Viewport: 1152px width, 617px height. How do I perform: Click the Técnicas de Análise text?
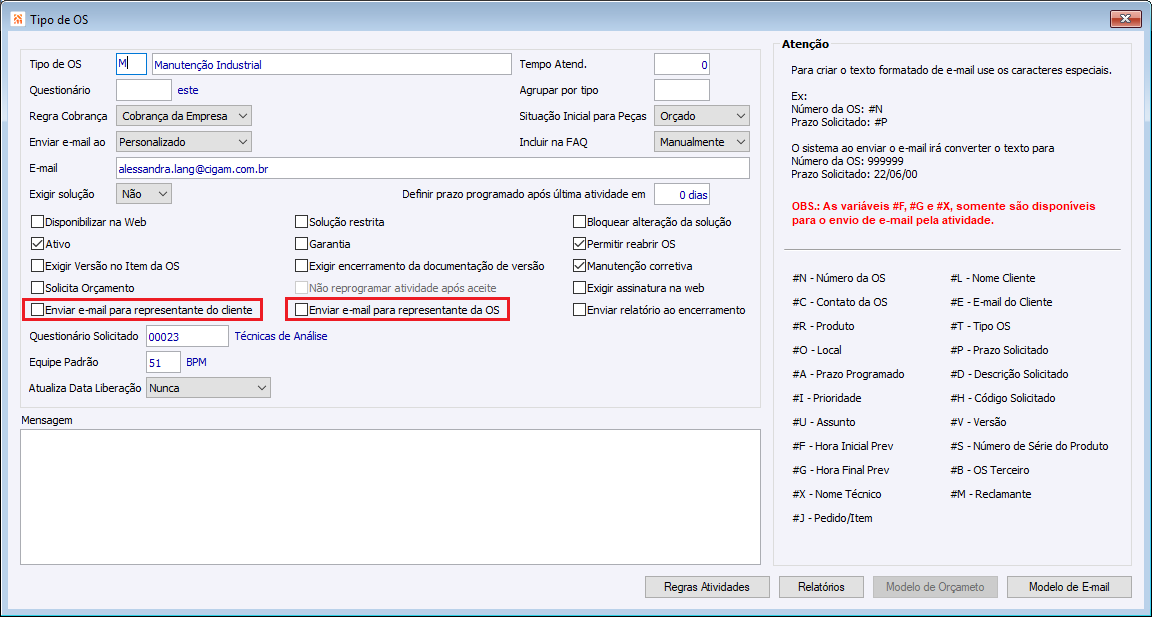[281, 336]
